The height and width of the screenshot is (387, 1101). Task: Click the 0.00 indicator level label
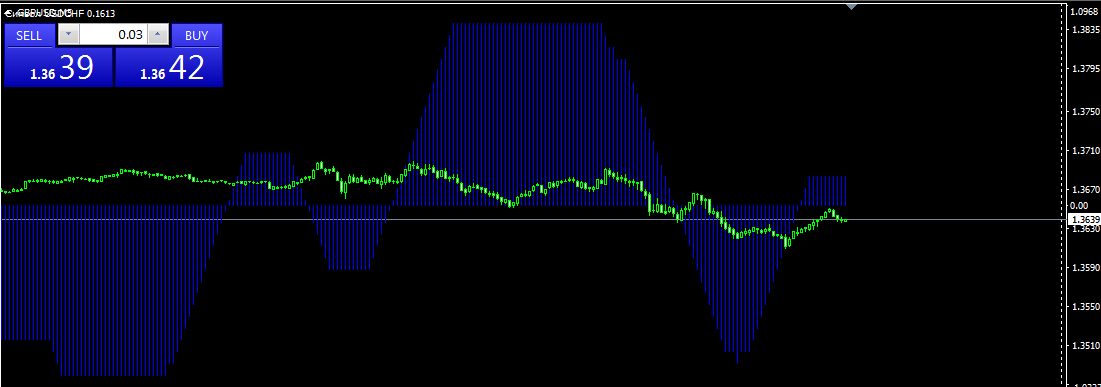(1078, 205)
